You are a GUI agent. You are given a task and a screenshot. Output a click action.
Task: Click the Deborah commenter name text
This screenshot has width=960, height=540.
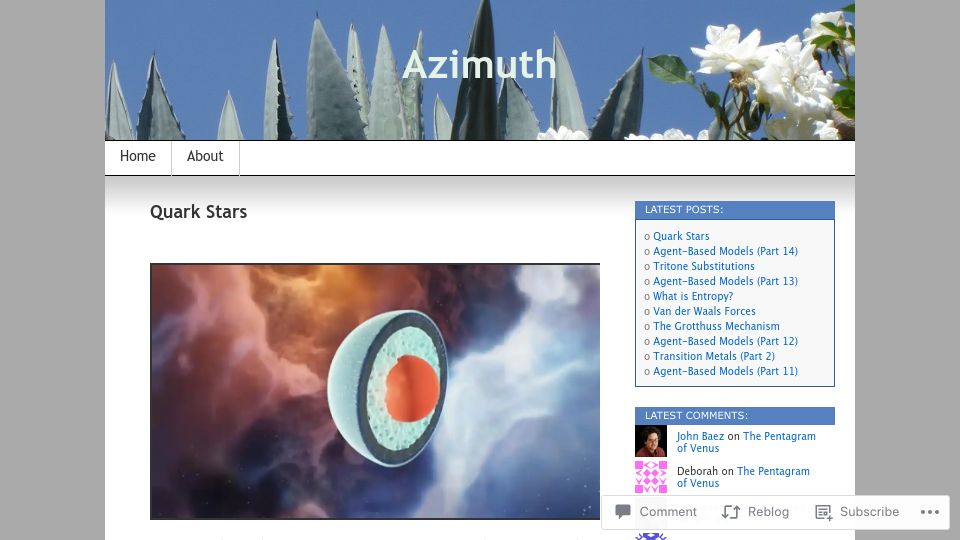click(x=697, y=471)
